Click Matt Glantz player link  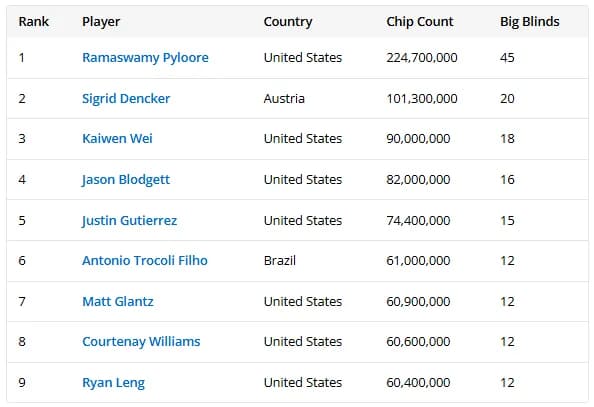click(118, 301)
